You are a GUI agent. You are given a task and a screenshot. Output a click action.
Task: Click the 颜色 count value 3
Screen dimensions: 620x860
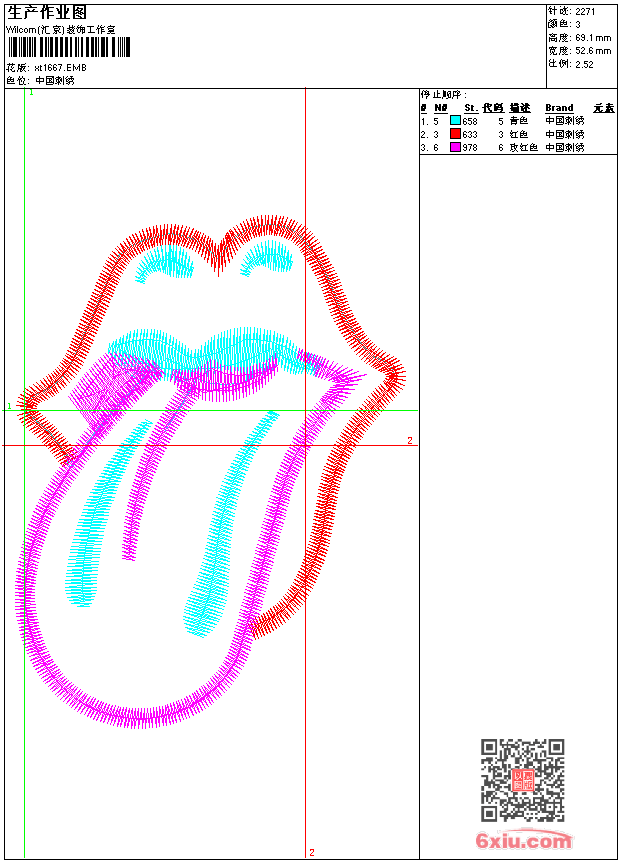(x=578, y=25)
